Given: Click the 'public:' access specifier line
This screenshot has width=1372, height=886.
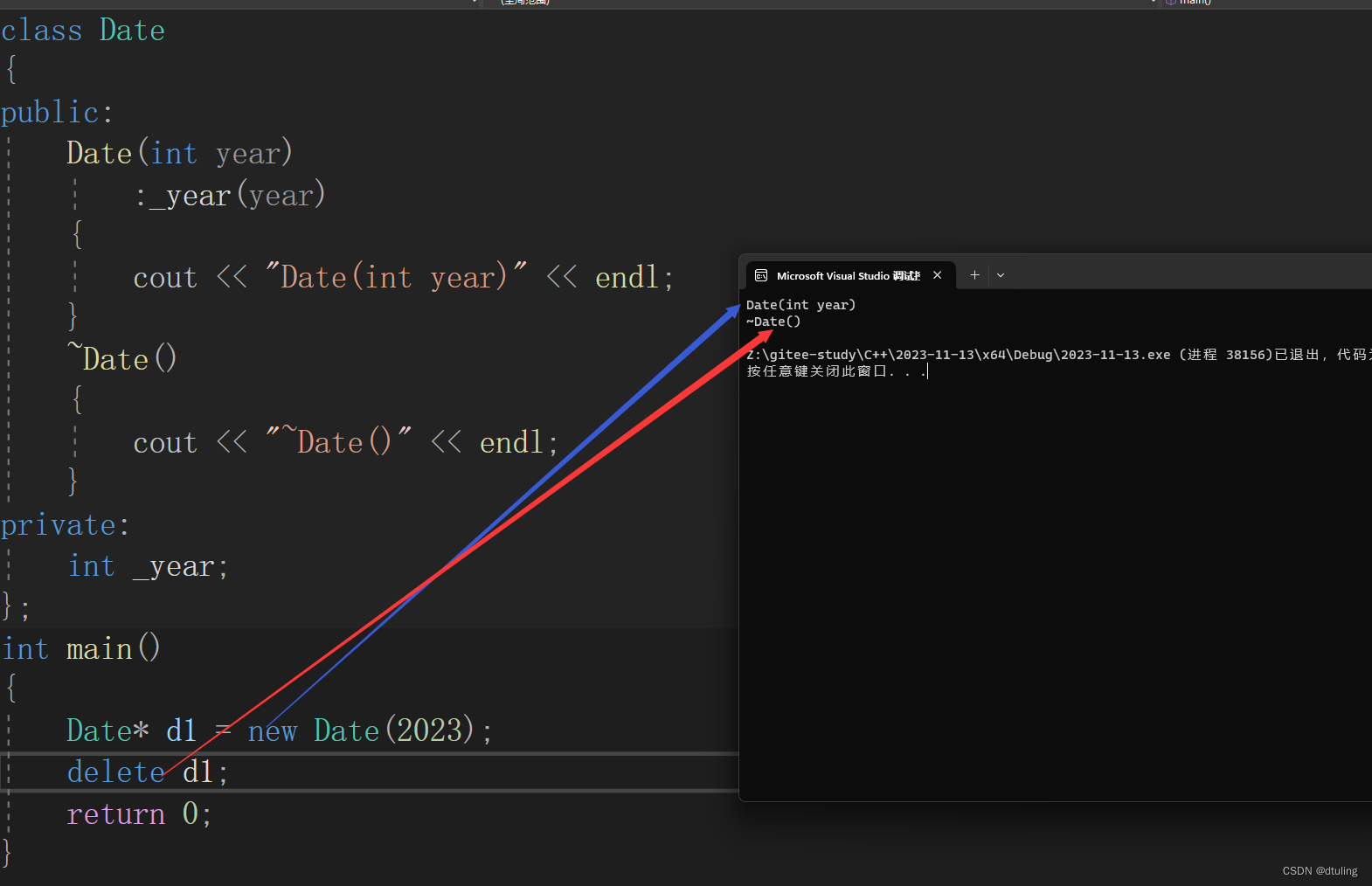Looking at the screenshot, I should (x=57, y=112).
